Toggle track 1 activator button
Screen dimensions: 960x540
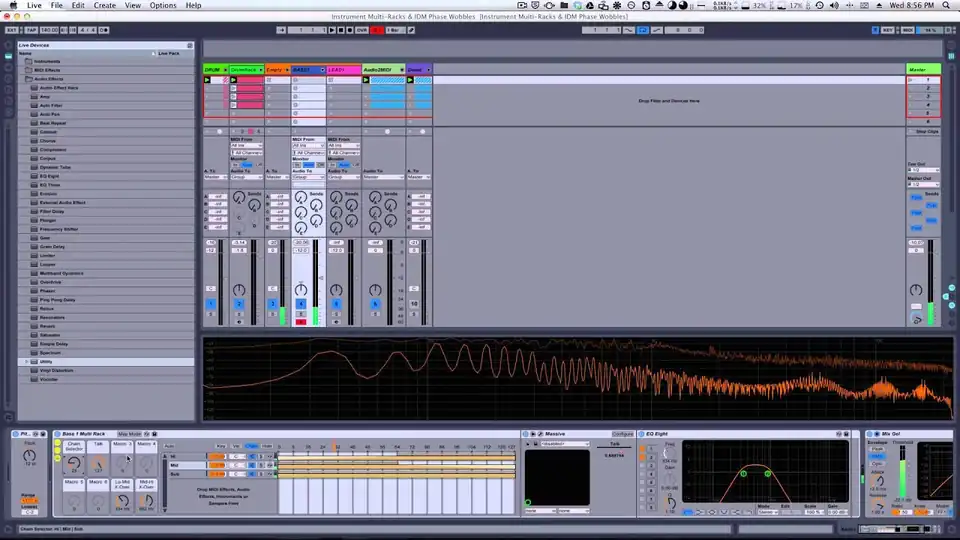(211, 303)
